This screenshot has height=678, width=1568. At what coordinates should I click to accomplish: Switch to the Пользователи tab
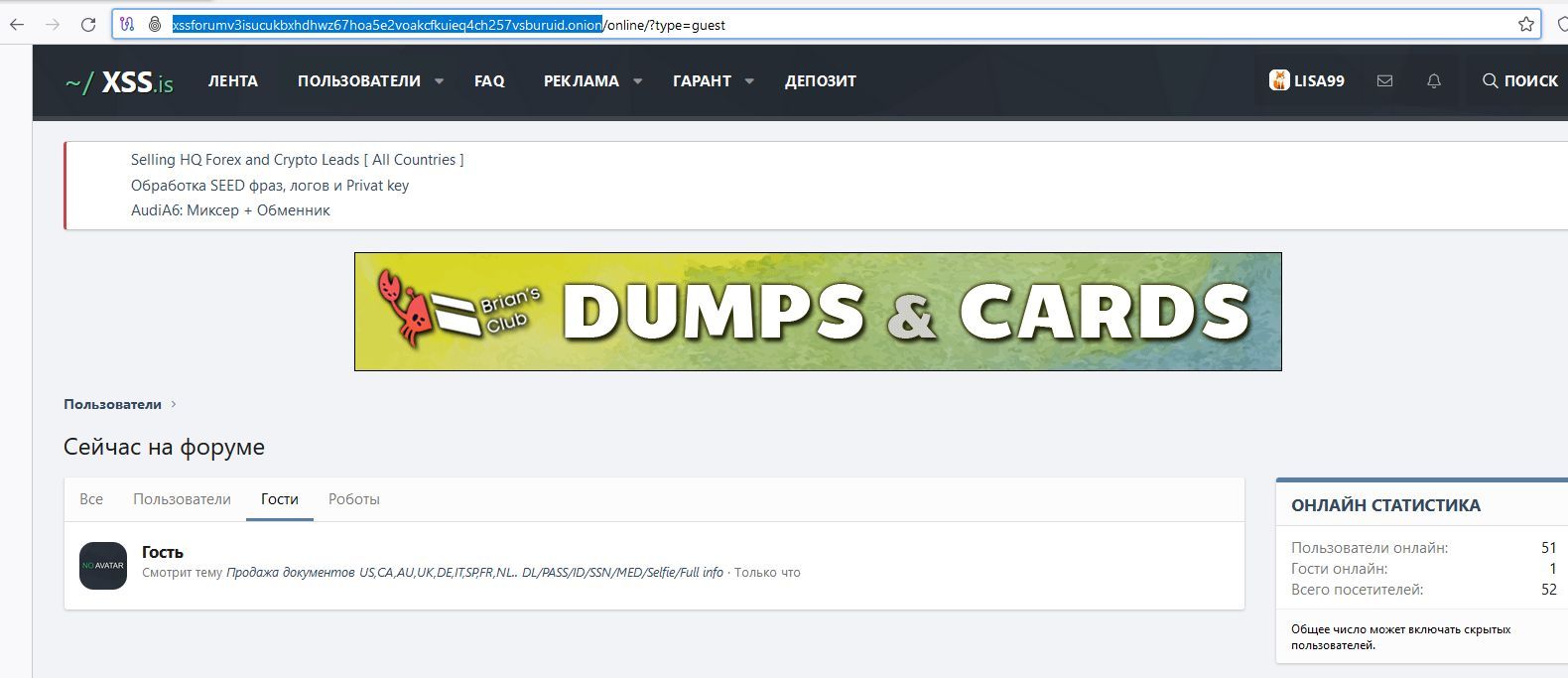point(182,499)
